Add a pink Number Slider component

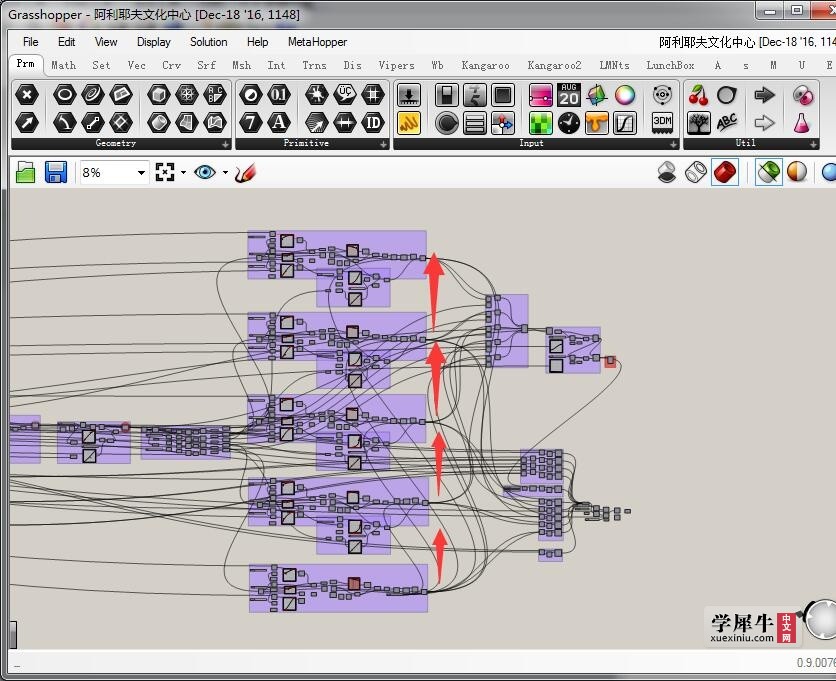[x=540, y=95]
